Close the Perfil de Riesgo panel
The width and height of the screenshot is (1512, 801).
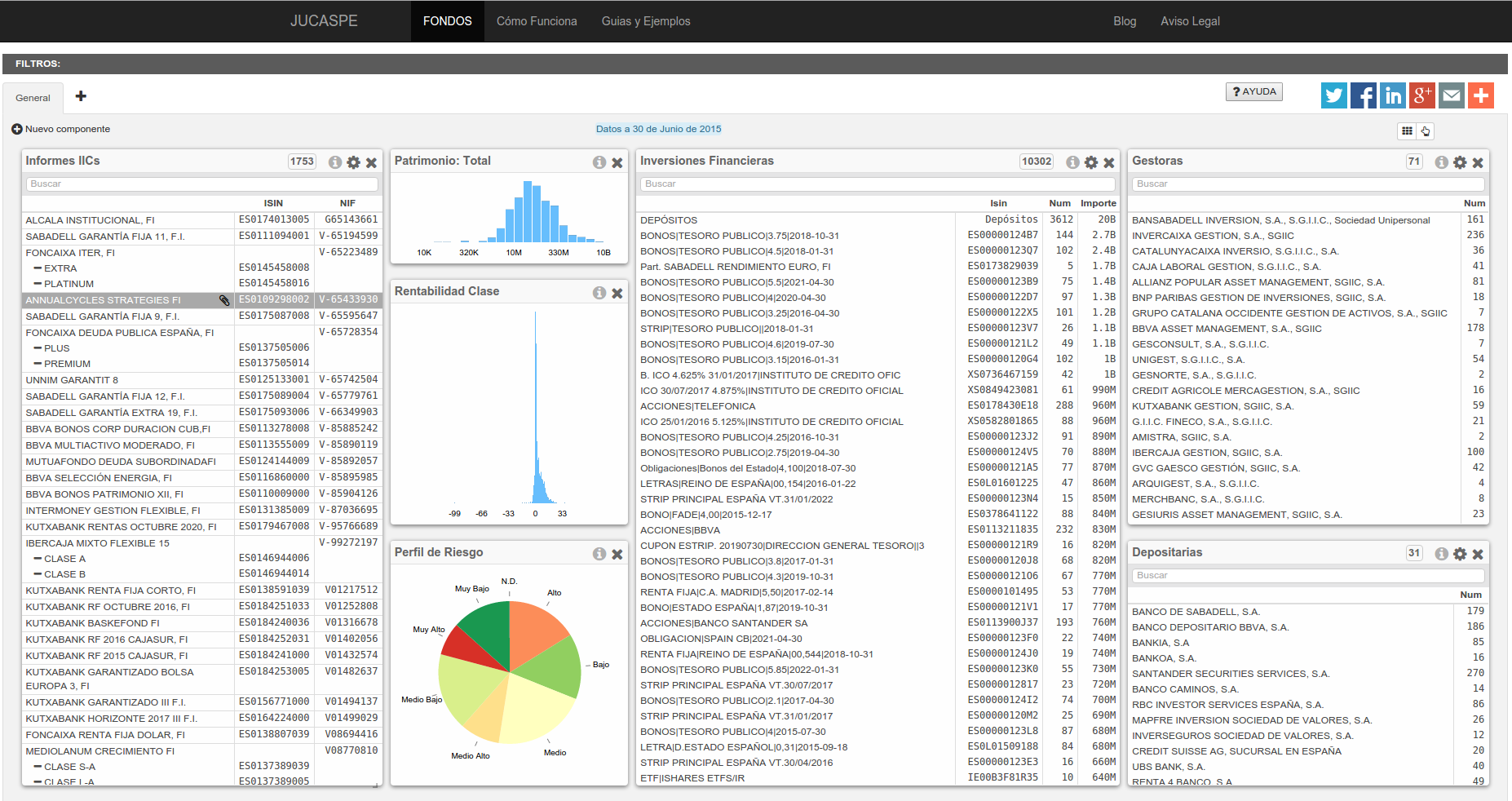pyautogui.click(x=617, y=554)
